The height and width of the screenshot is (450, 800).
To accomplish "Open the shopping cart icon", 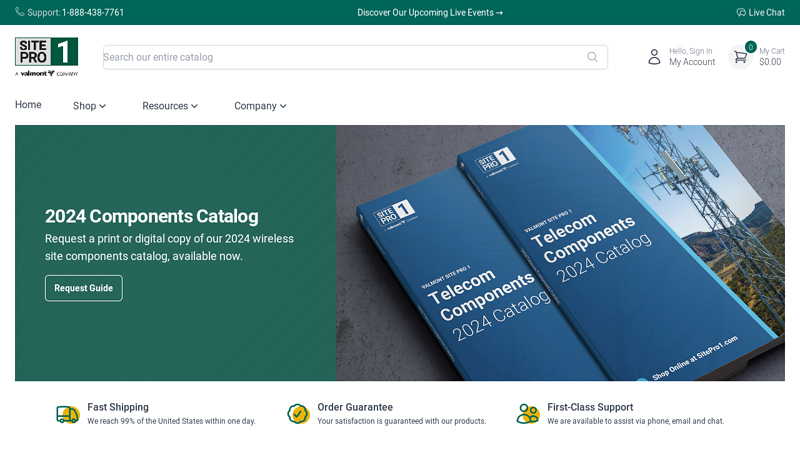I will point(740,57).
